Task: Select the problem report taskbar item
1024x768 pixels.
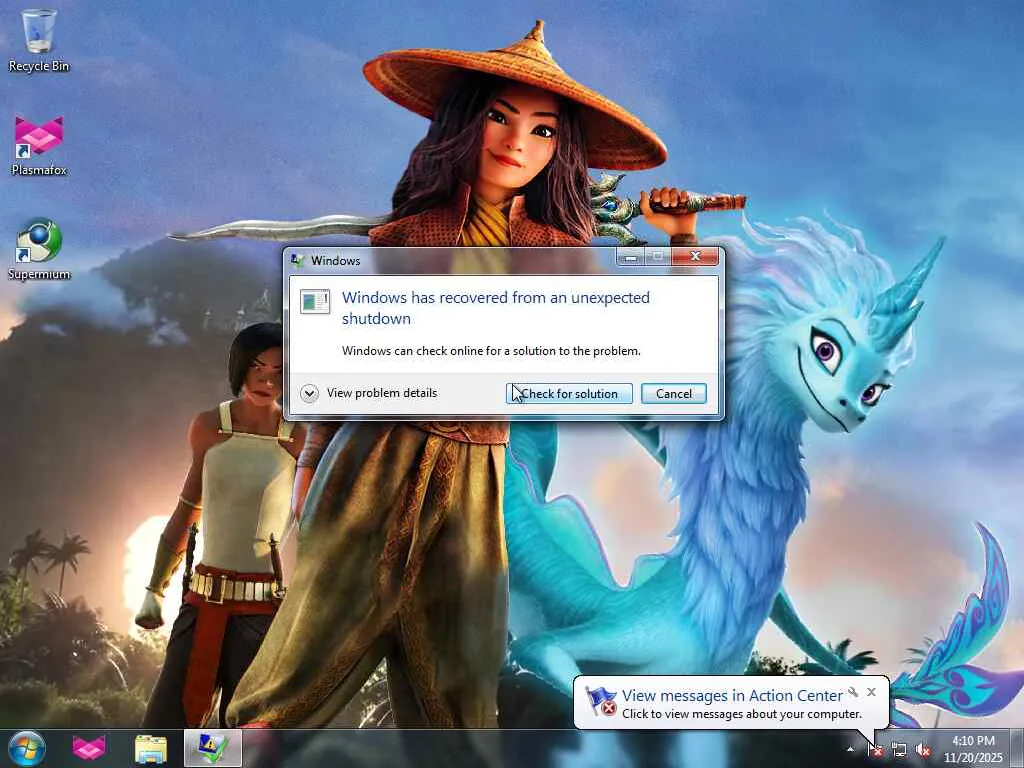Action: click(x=213, y=748)
